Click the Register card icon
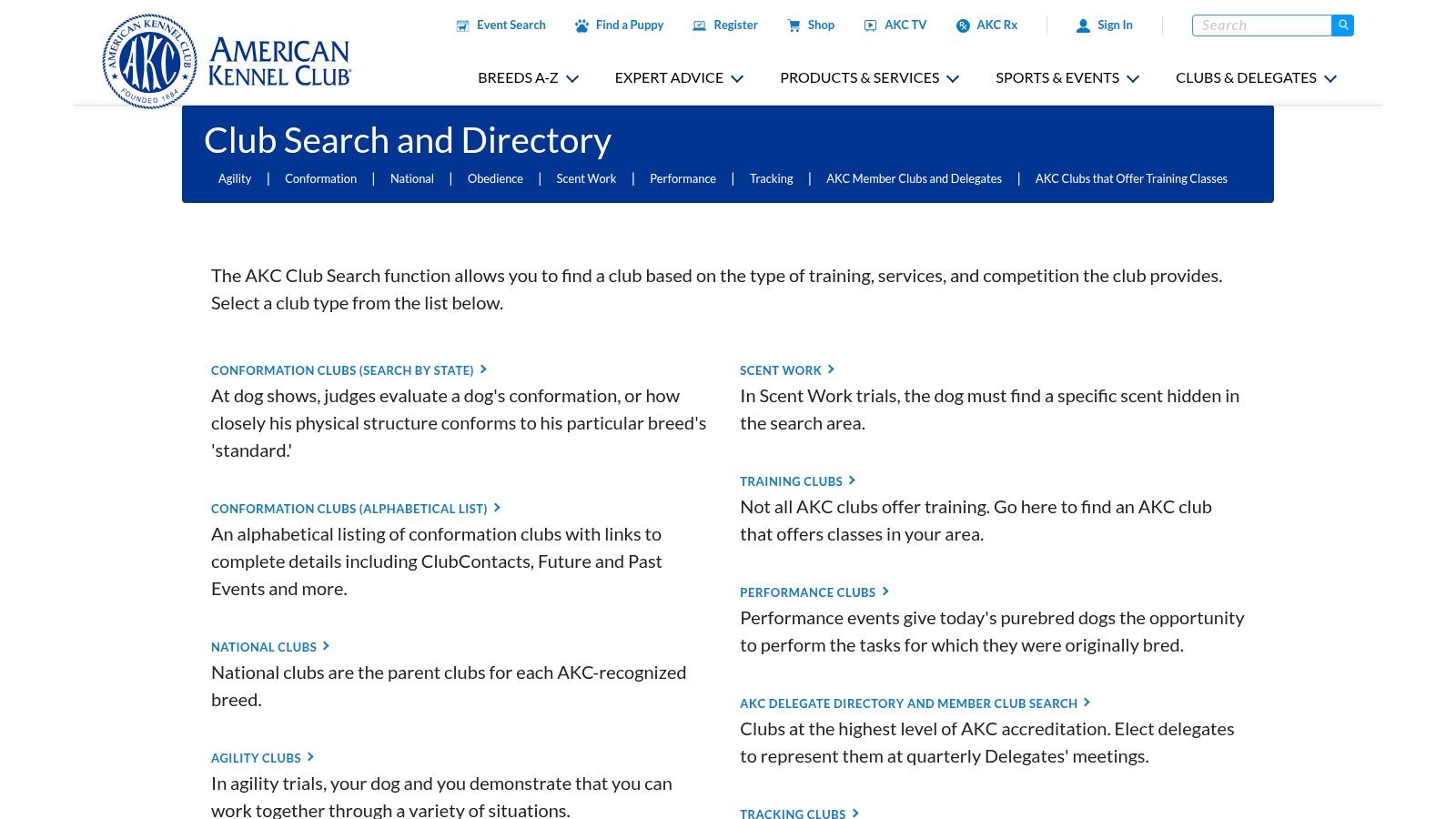1456x819 pixels. tap(699, 25)
